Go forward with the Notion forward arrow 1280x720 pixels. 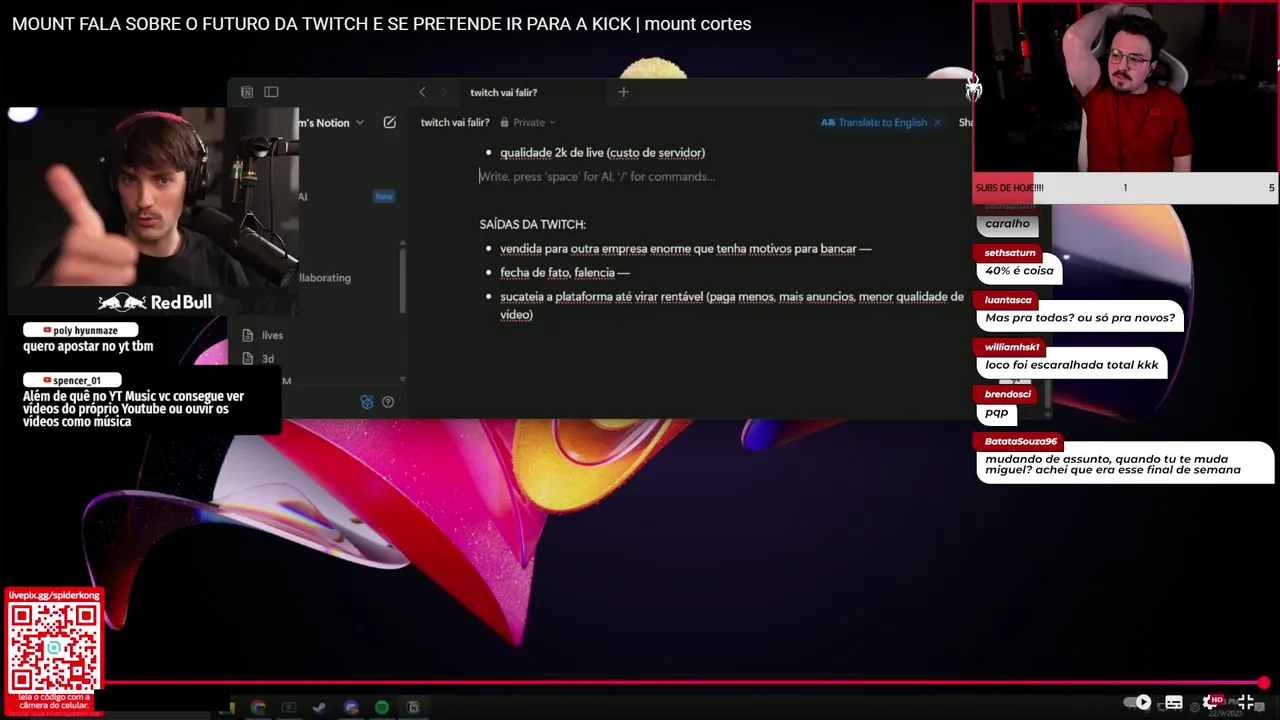coord(445,92)
